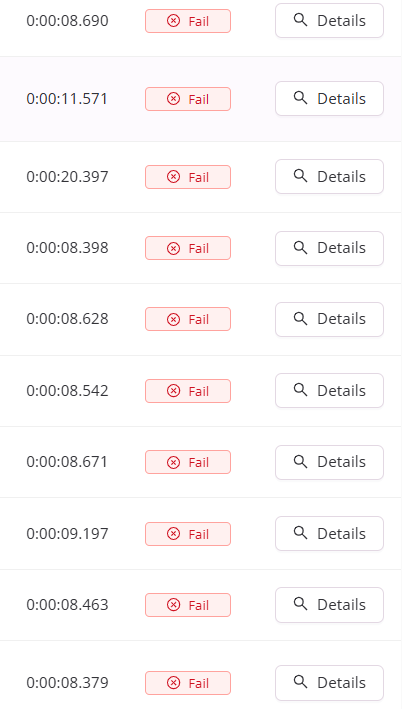
Task: View Details of the 0:00:08.671 run
Action: coord(330,462)
